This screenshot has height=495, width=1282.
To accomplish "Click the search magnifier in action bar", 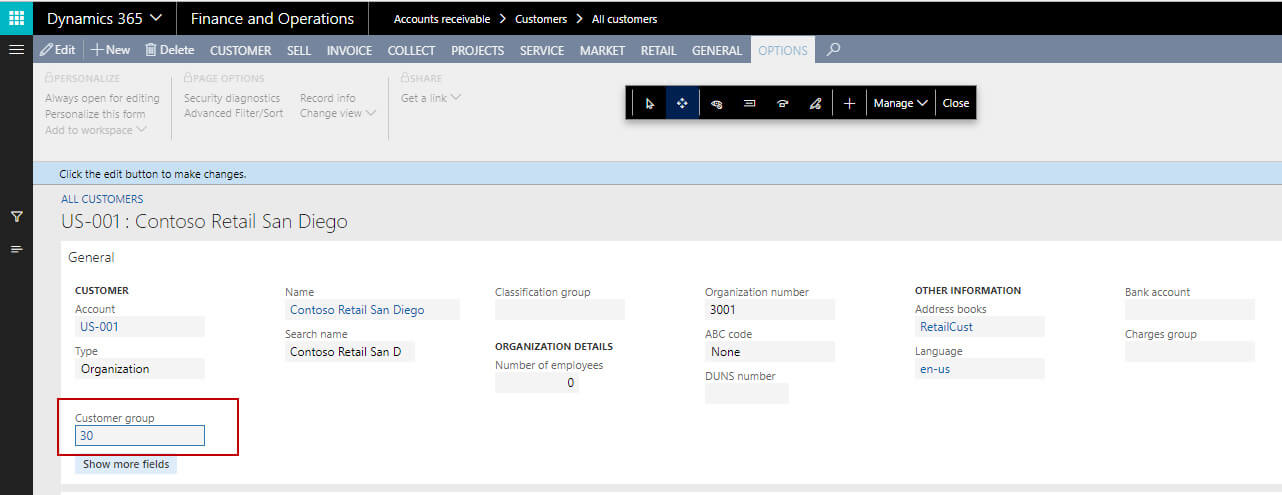I will 833,49.
